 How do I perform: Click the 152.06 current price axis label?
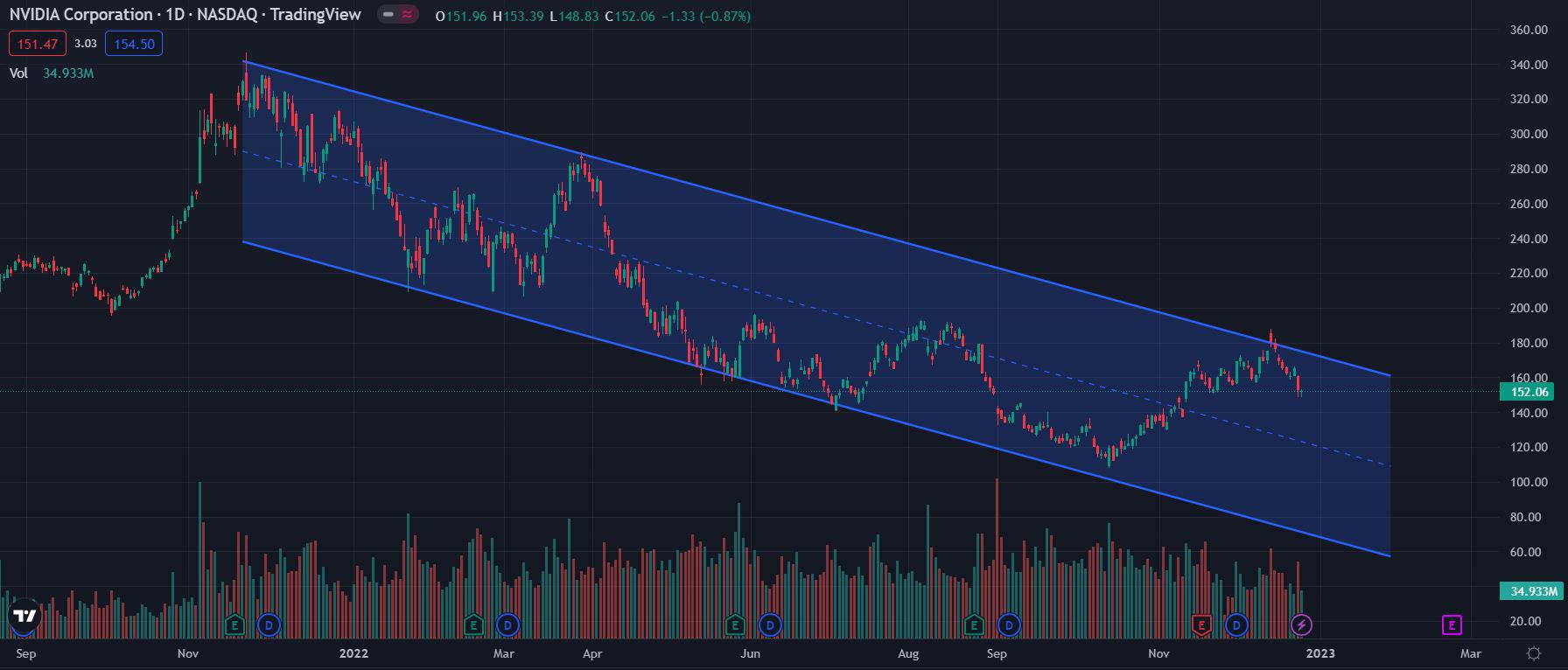(x=1529, y=392)
